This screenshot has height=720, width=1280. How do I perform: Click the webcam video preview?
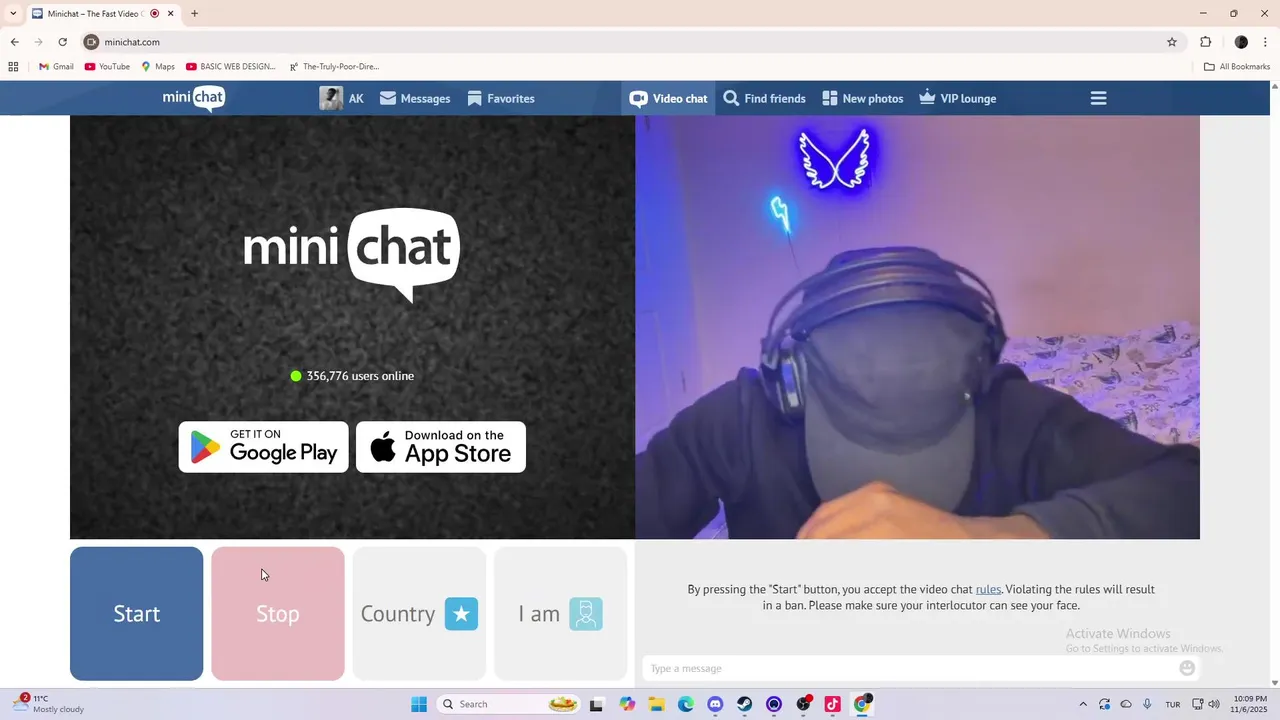point(917,327)
